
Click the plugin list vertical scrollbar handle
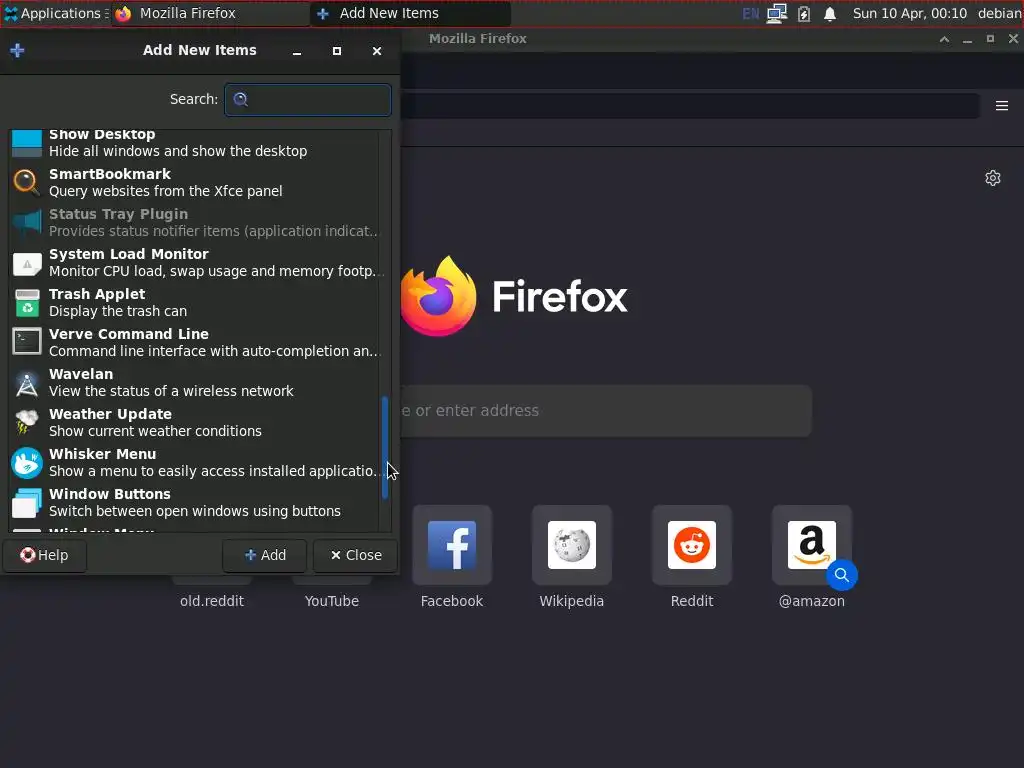click(385, 447)
